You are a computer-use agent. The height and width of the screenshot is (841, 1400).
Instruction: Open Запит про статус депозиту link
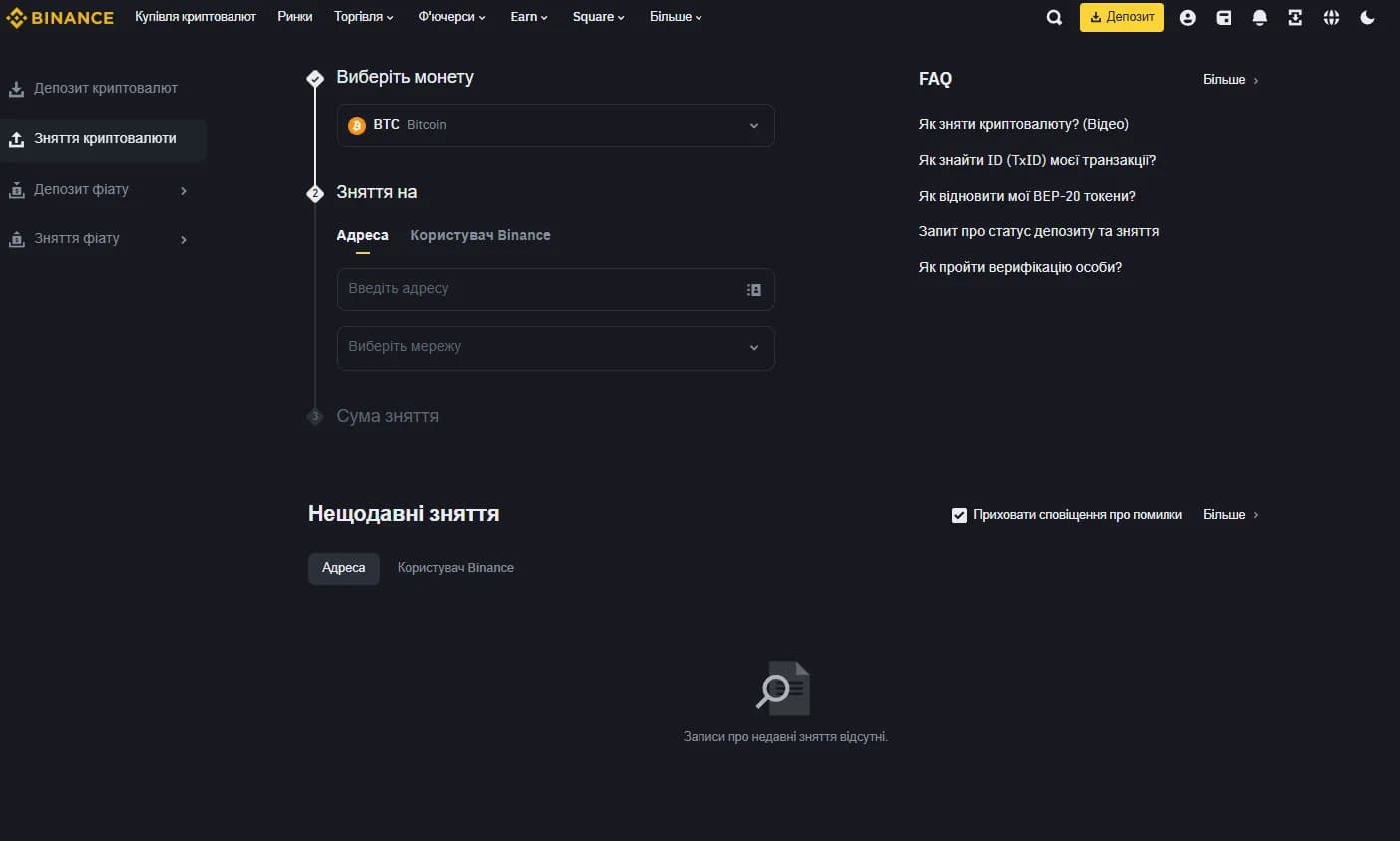point(1039,231)
